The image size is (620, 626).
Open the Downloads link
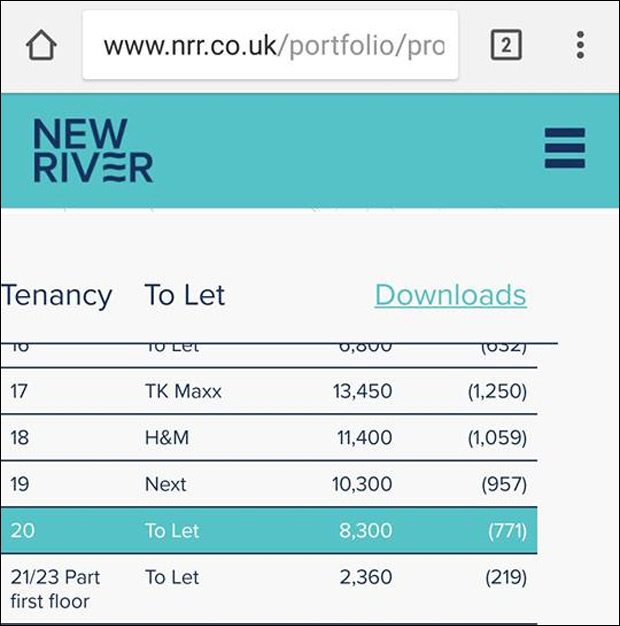tap(450, 295)
